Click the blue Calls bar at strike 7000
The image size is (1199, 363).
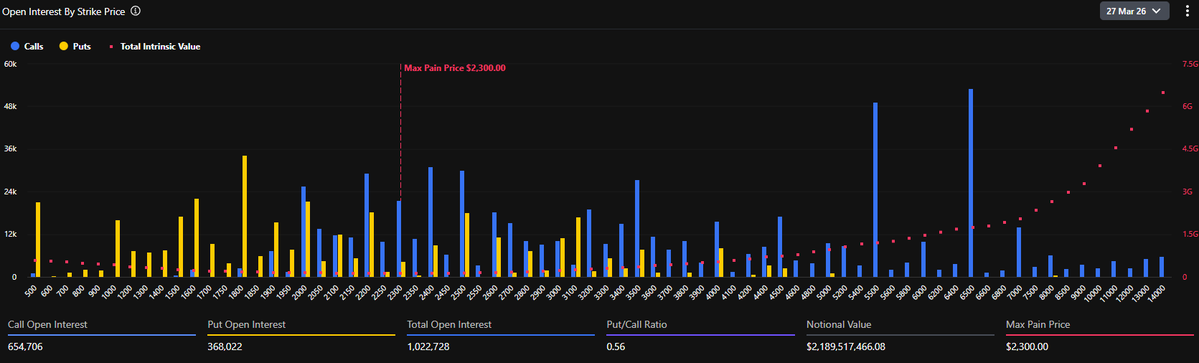1019,252
